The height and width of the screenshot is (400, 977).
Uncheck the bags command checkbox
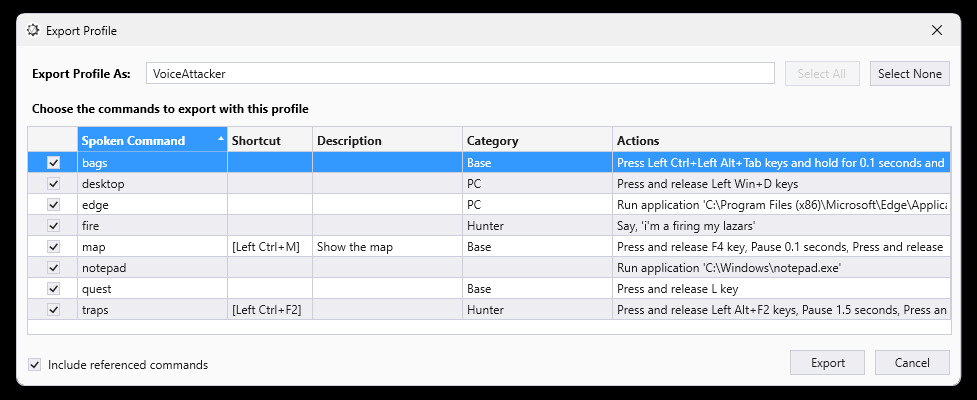54,163
